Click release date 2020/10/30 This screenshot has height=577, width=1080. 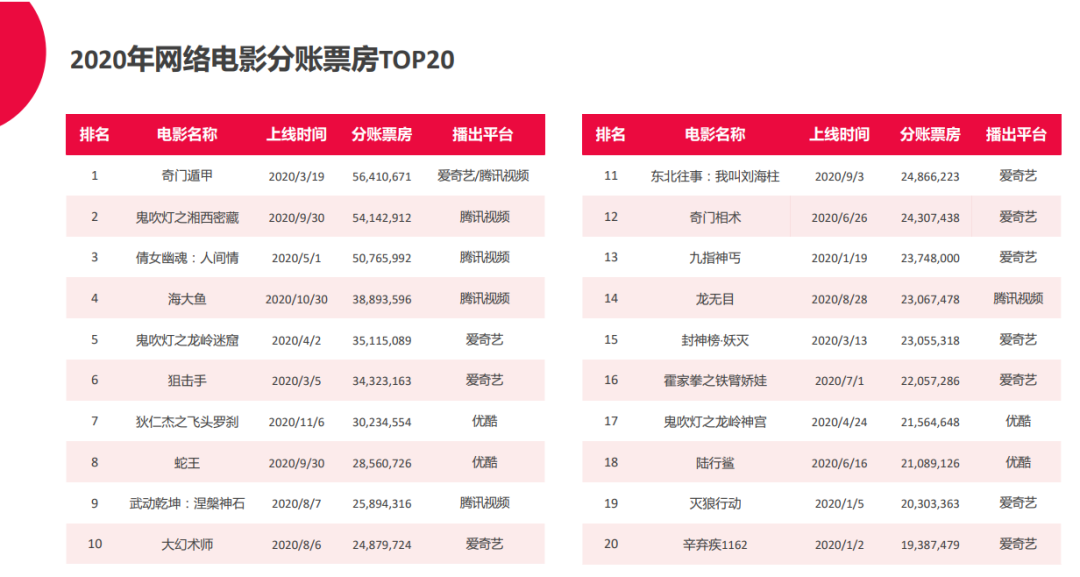click(296, 300)
